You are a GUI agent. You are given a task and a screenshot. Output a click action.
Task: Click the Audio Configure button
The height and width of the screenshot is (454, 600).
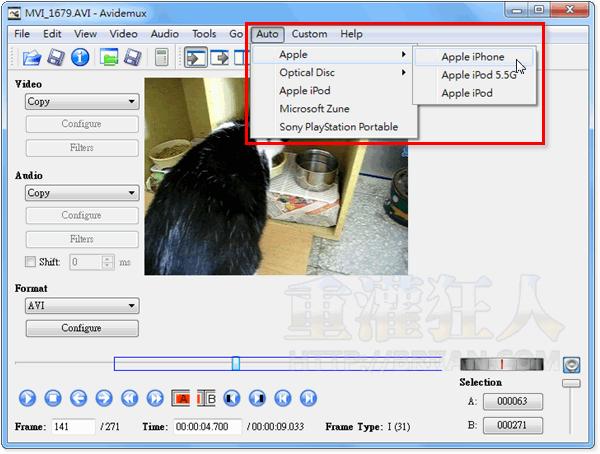click(x=82, y=216)
